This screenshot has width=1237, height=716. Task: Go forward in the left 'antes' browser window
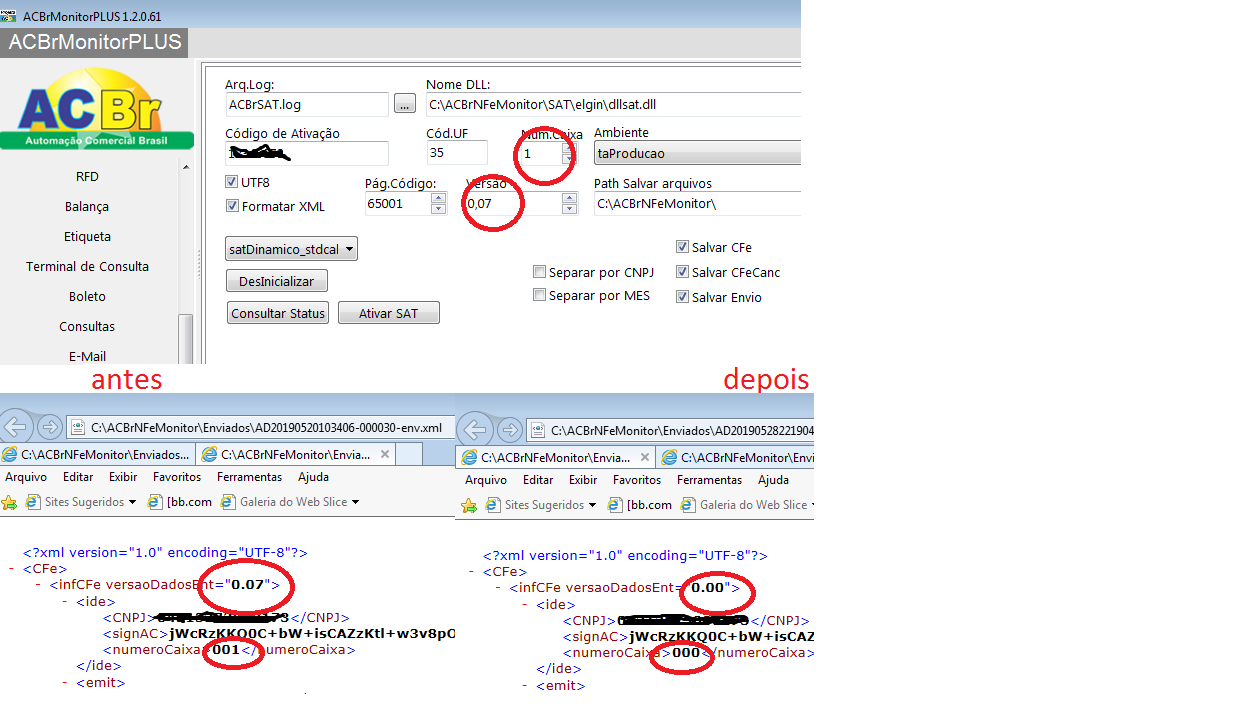pyautogui.click(x=50, y=427)
